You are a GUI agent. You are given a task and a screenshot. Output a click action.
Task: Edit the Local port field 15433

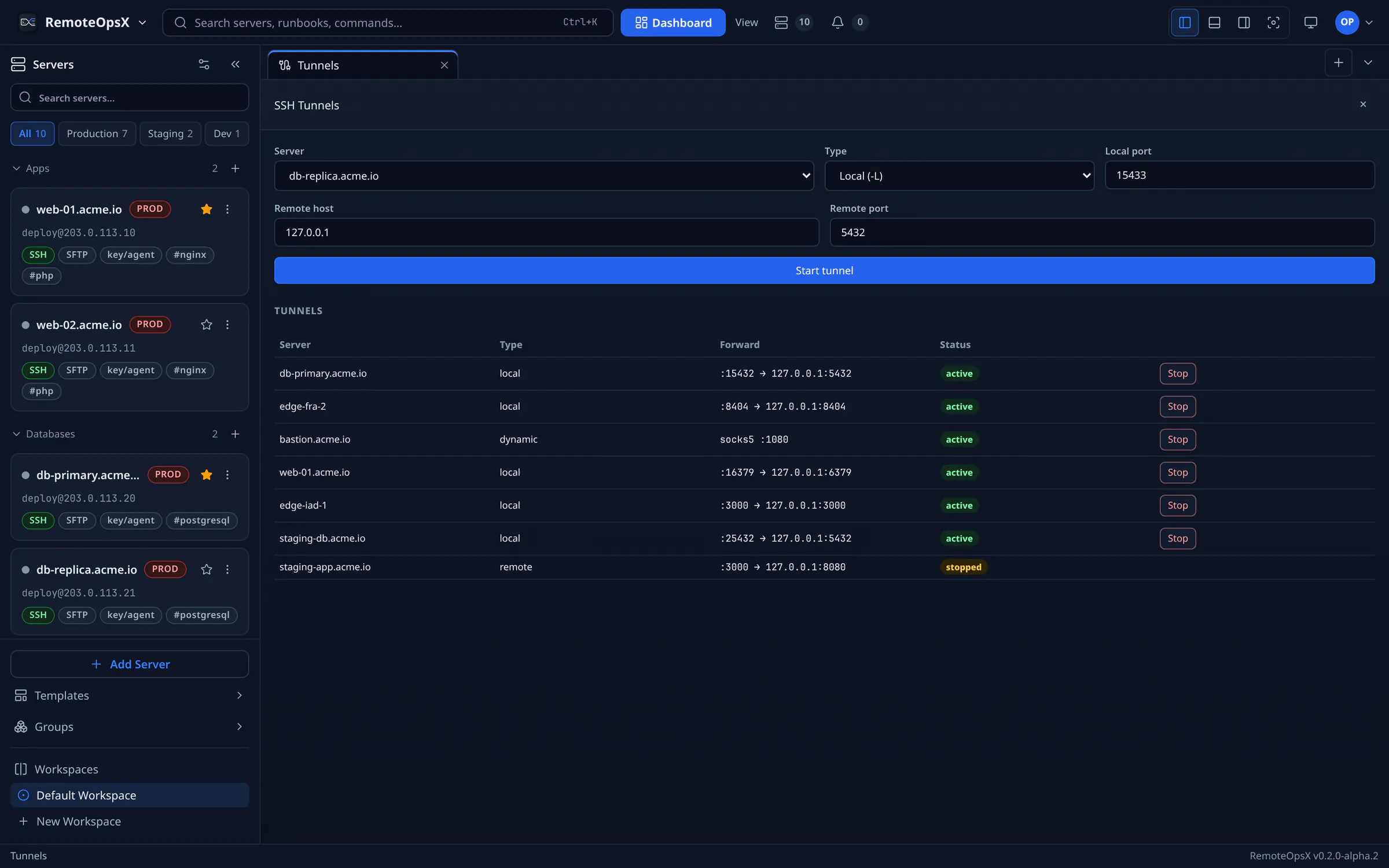[x=1240, y=175]
